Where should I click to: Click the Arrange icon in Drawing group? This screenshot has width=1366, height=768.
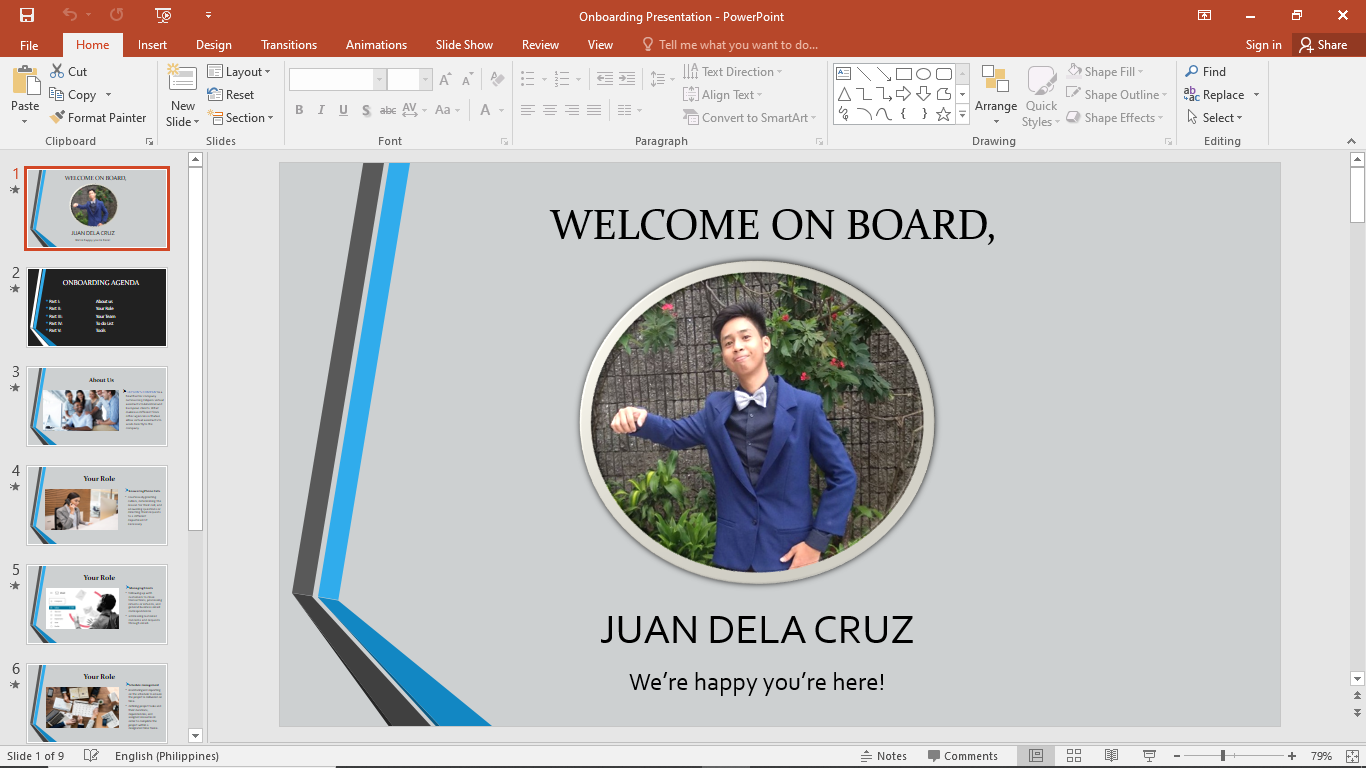point(995,79)
